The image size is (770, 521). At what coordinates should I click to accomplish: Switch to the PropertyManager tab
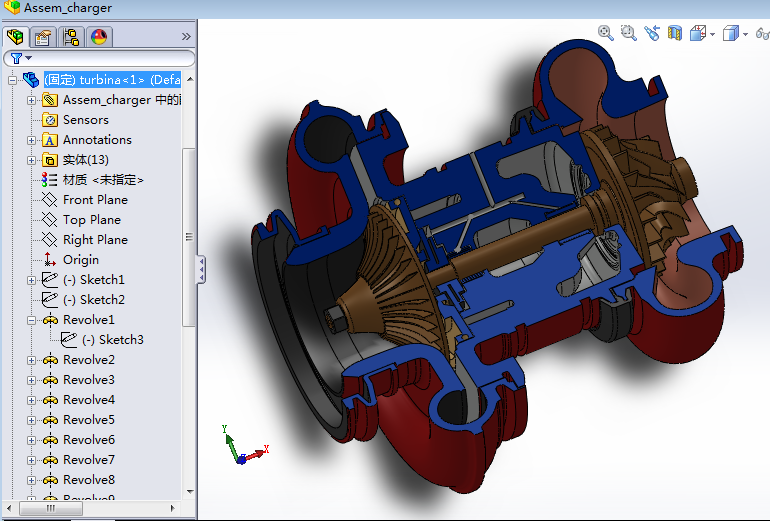coord(43,37)
